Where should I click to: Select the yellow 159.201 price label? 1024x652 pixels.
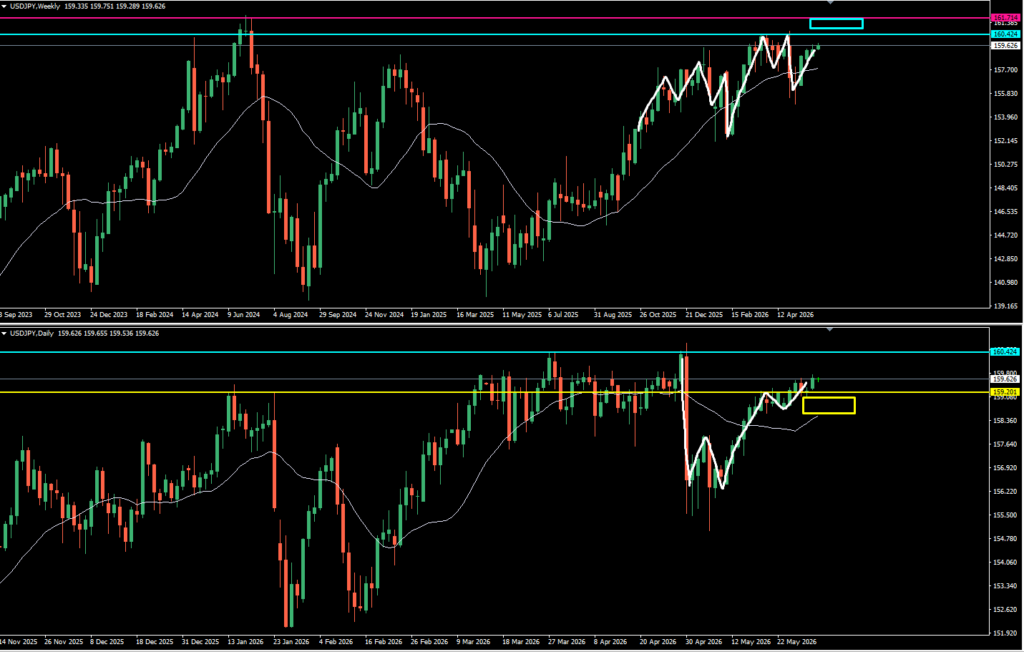pyautogui.click(x=1005, y=392)
